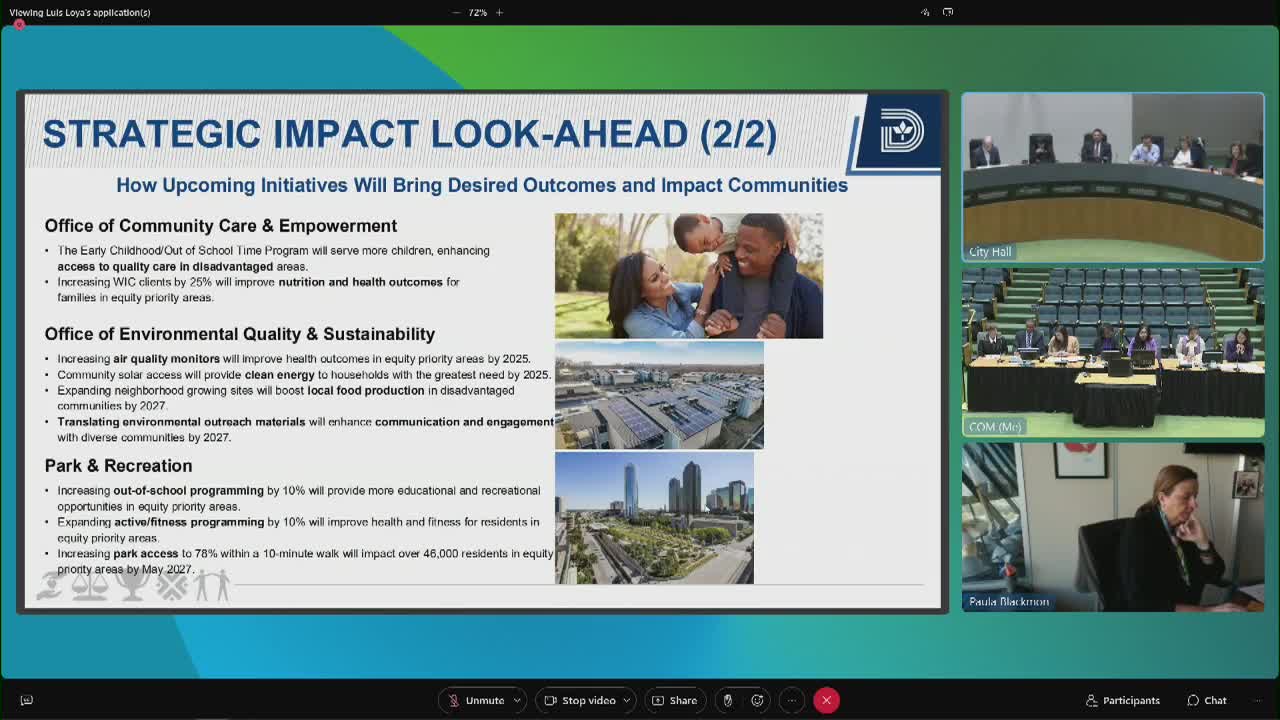Open audio options arrow beside Unmute
1280x720 pixels.
click(x=517, y=700)
